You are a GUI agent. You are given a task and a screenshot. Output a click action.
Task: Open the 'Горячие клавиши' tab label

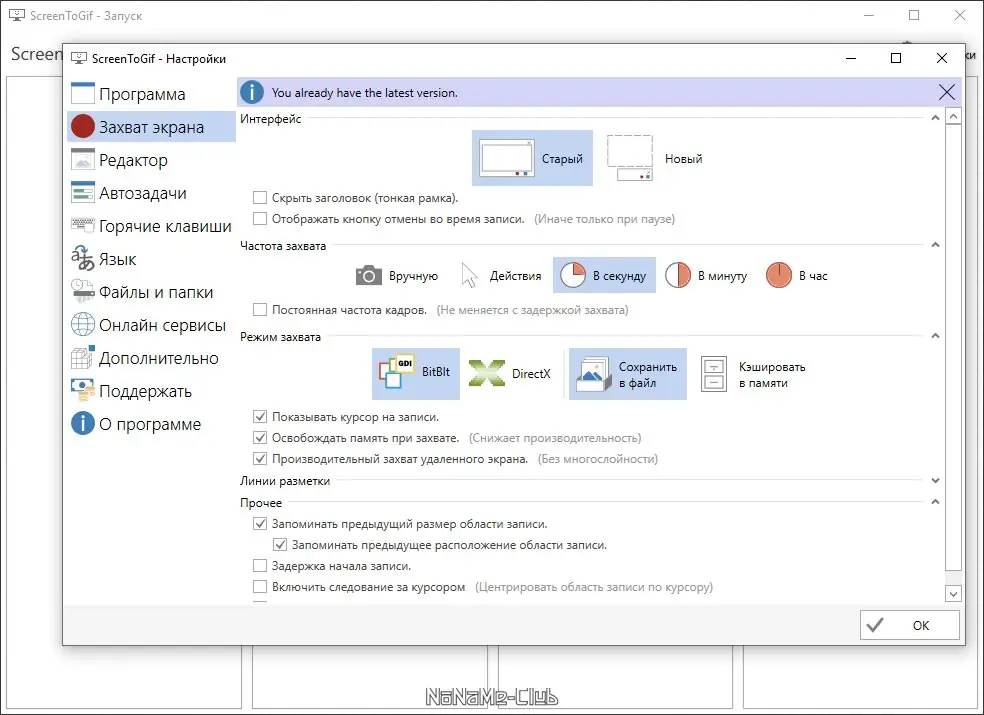pos(166,226)
